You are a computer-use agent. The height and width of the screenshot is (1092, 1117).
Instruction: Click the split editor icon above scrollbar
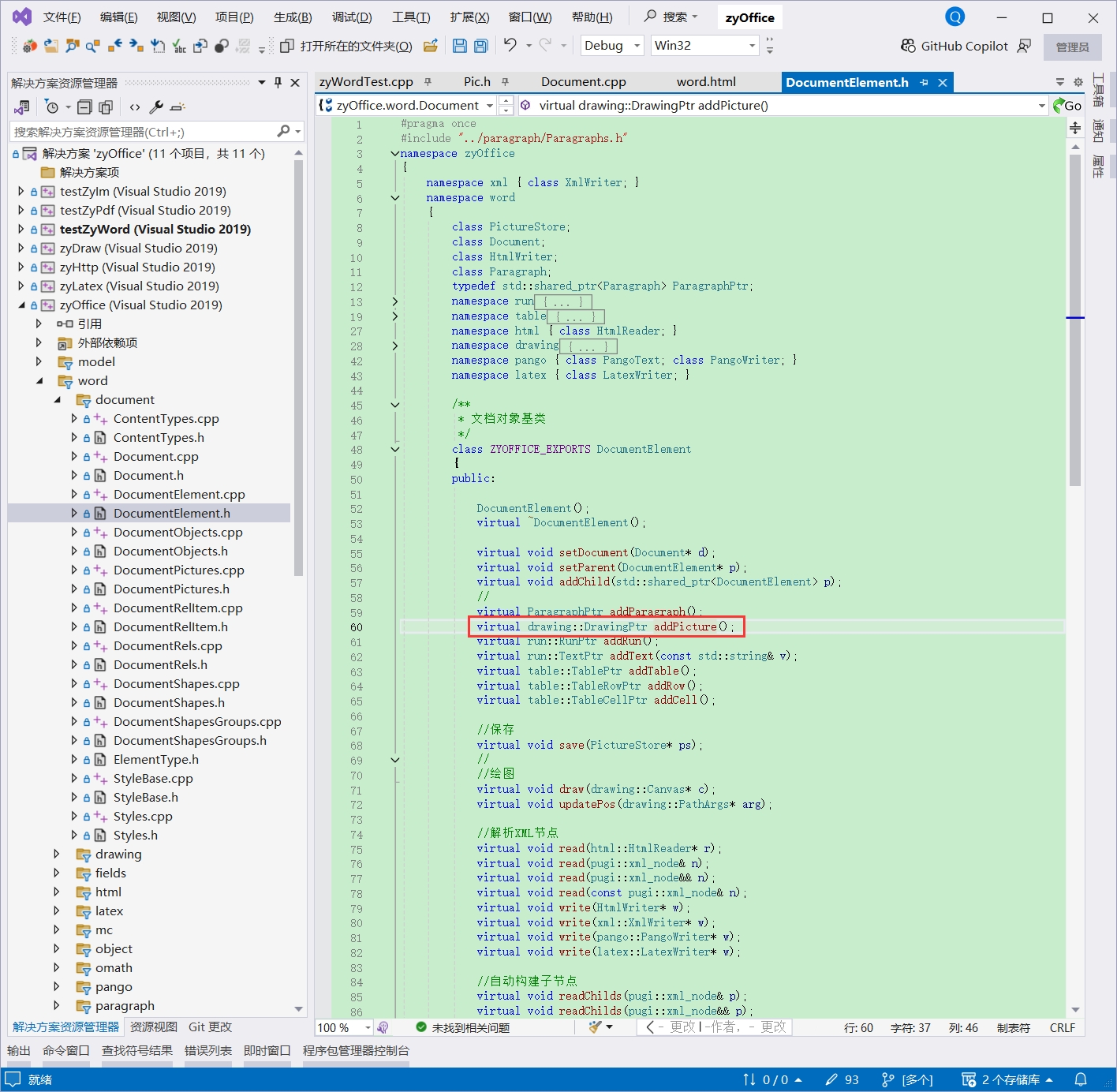click(x=1075, y=128)
